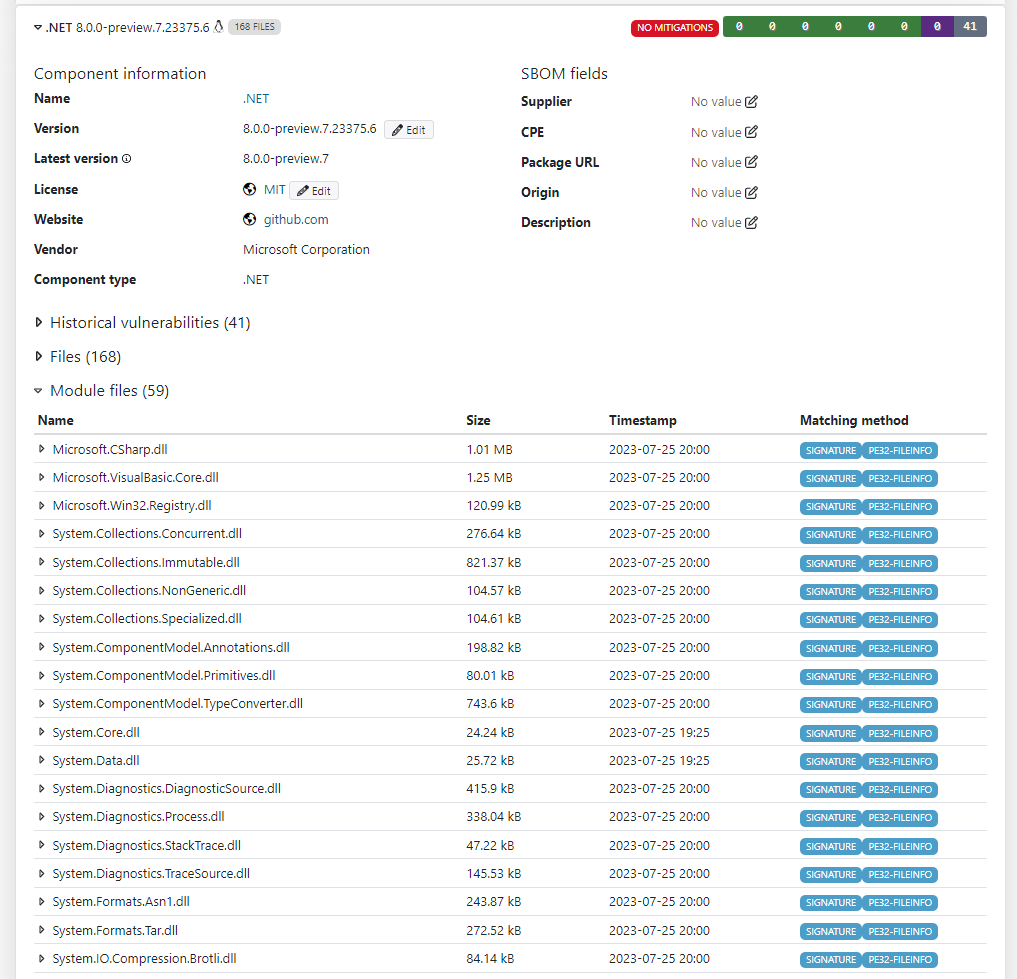The width and height of the screenshot is (1017, 979).
Task: Expand the Microsoft.CSharp.dll row
Action: point(42,450)
